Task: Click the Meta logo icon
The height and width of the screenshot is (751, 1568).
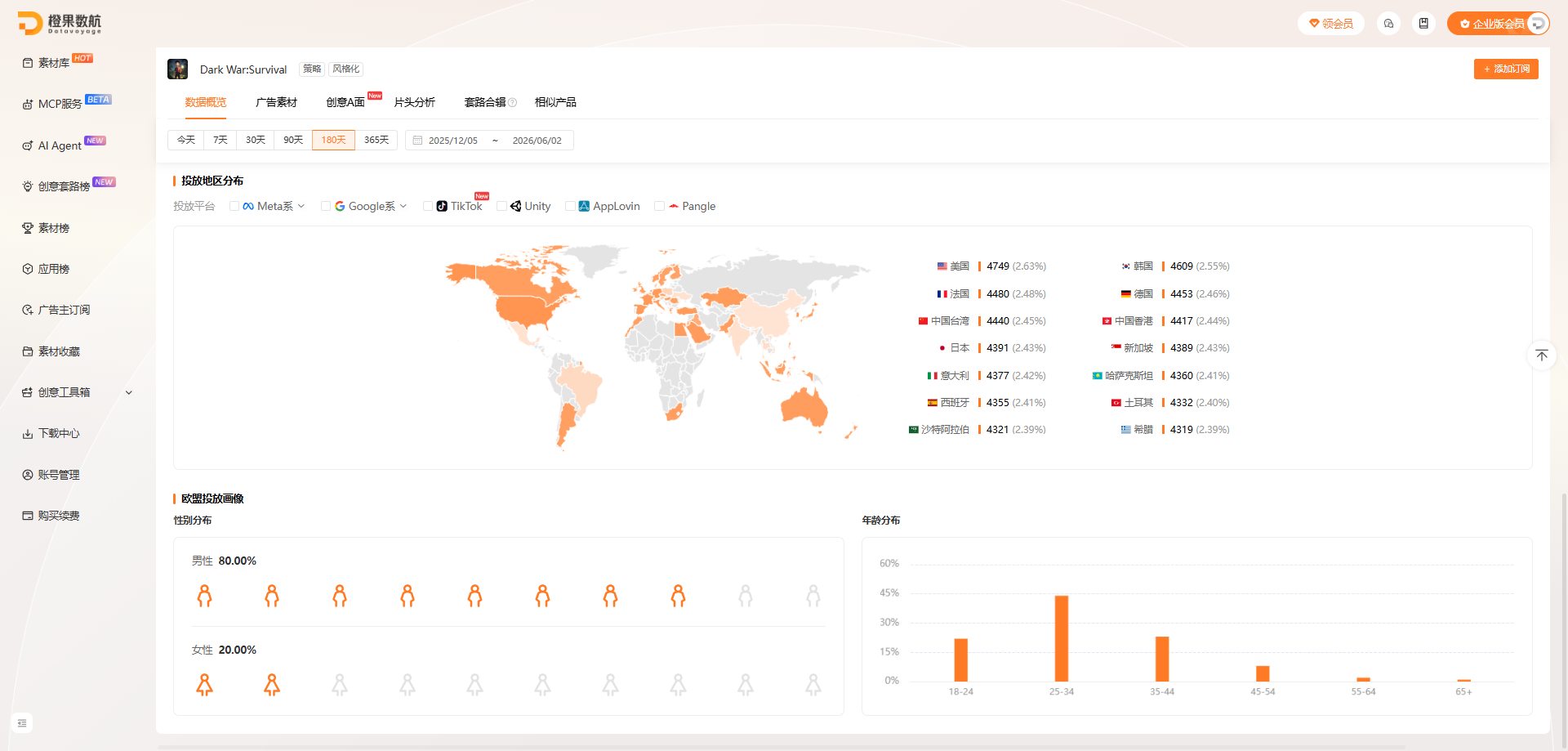Action: (x=248, y=207)
